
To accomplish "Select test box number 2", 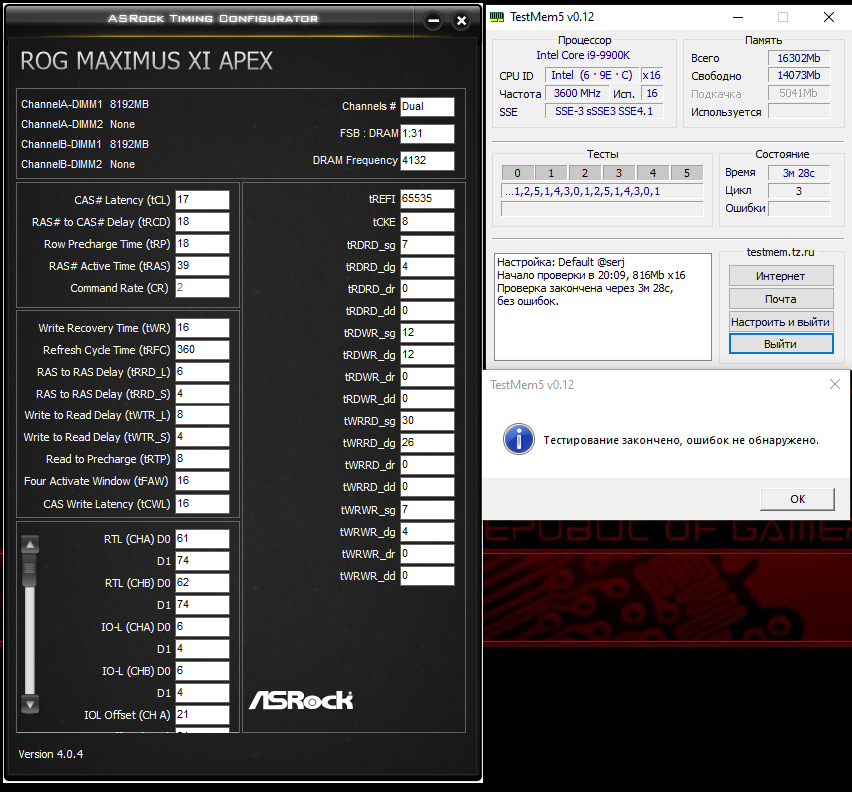I will (585, 173).
